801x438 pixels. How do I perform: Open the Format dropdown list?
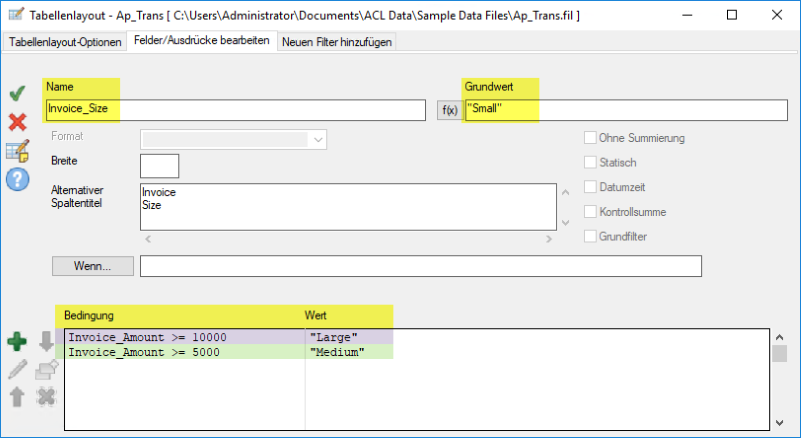pos(318,140)
